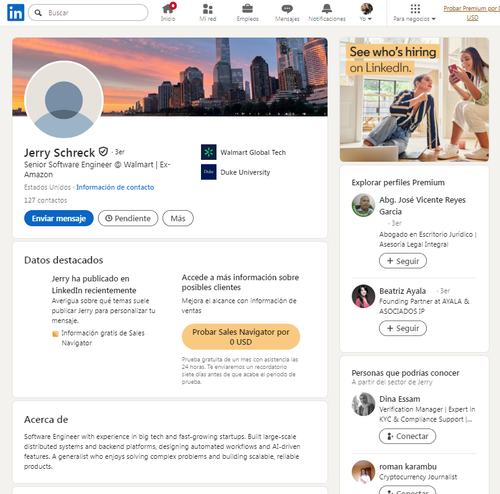The width and height of the screenshot is (500, 494).
Task: Click Explorar perfiles Premium heading
Action: pos(398,183)
